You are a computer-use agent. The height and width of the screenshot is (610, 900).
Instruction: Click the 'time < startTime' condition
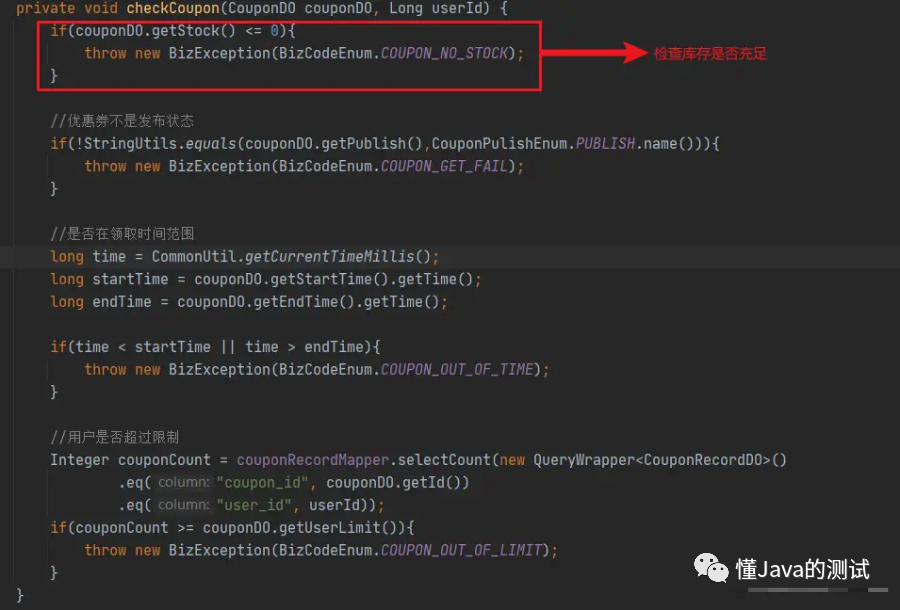click(x=143, y=347)
